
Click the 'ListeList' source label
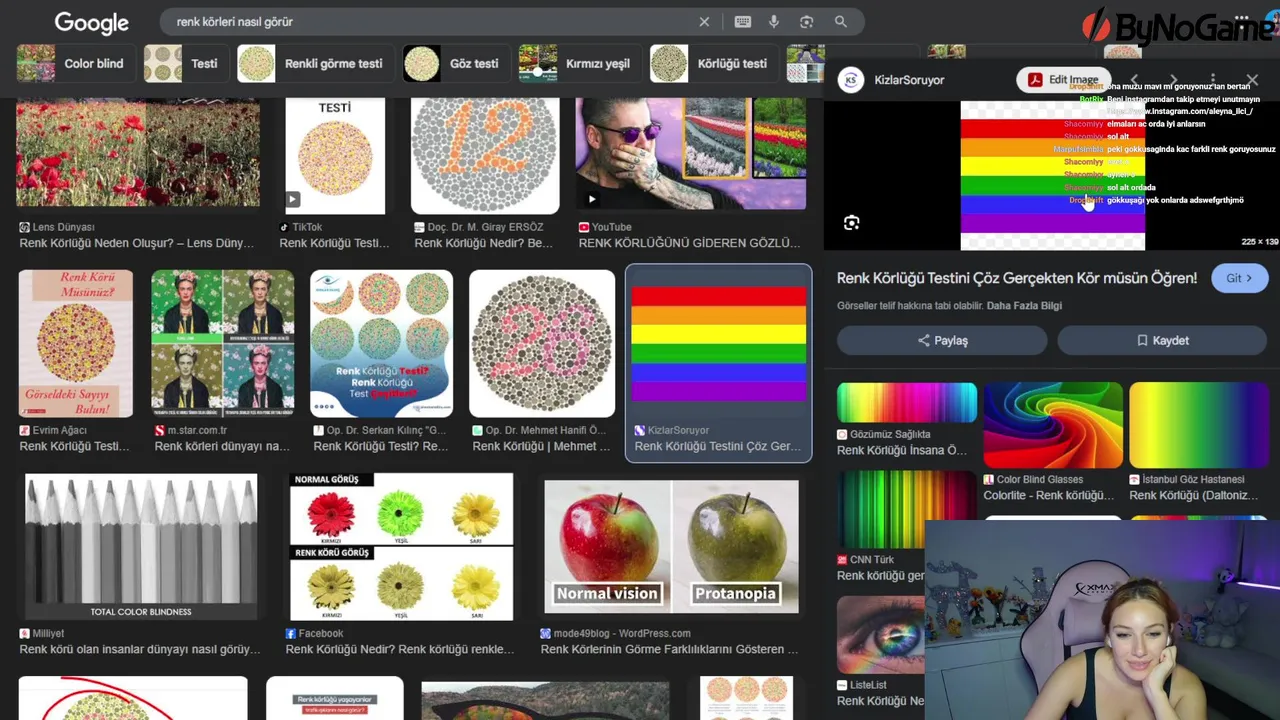pyautogui.click(x=868, y=685)
